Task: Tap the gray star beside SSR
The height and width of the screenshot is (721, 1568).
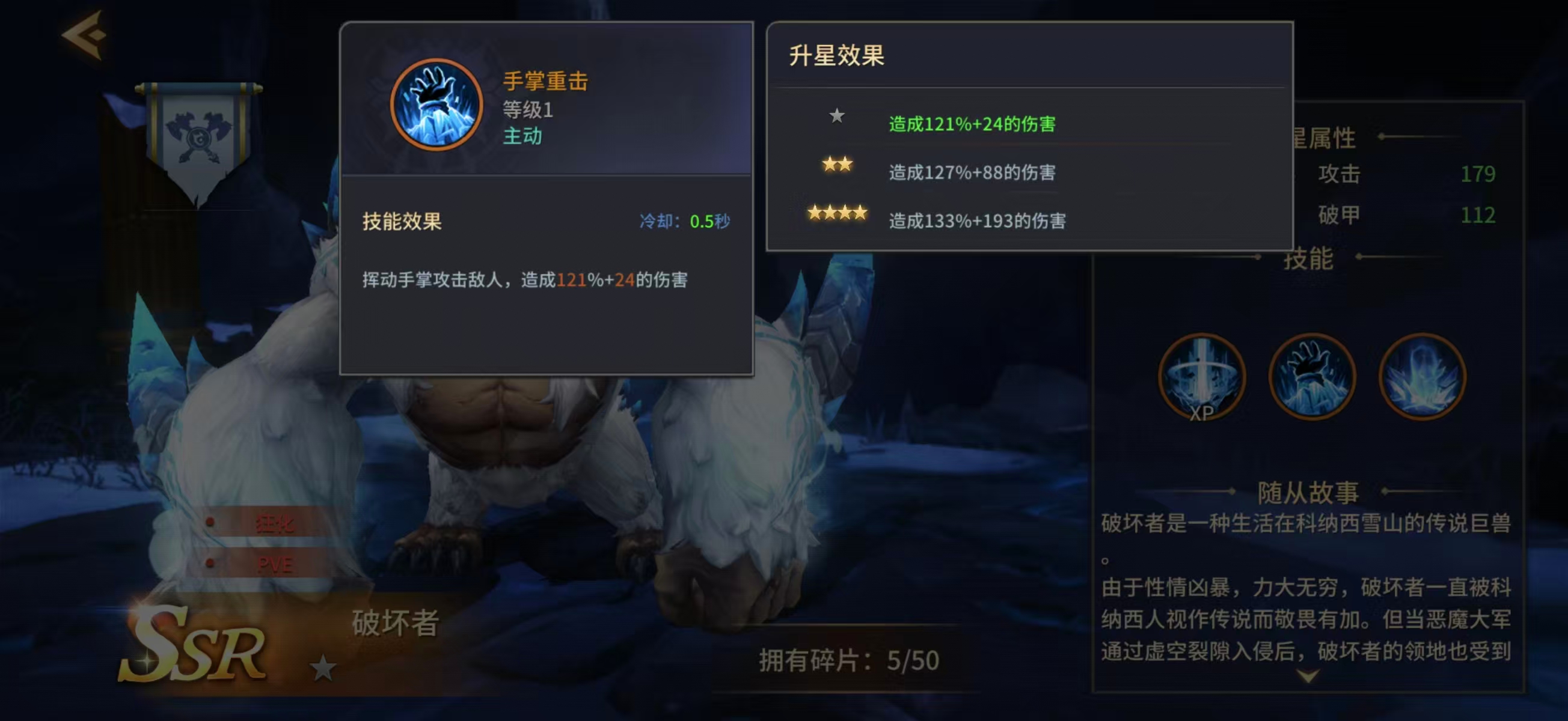Action: [323, 668]
